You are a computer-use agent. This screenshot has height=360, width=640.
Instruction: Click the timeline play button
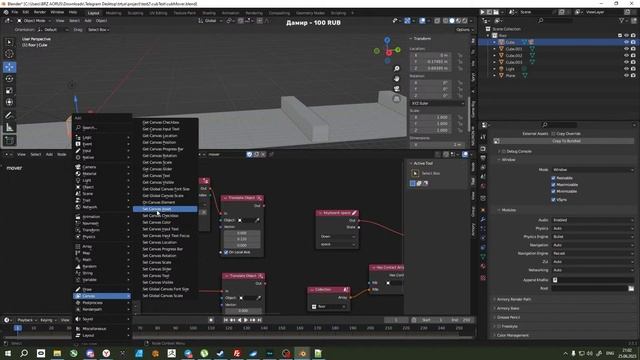[x=246, y=320]
